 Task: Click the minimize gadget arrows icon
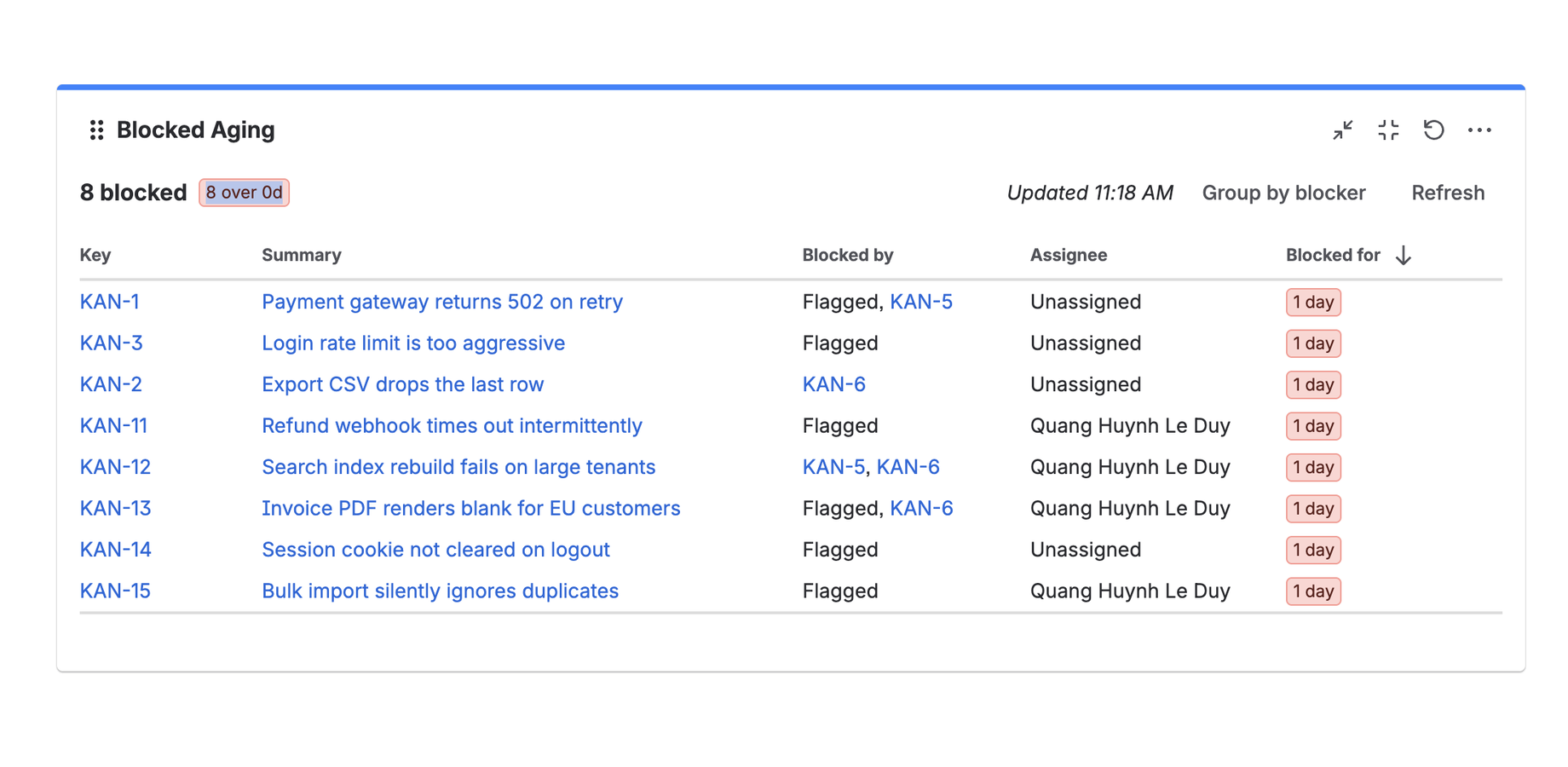point(1343,130)
